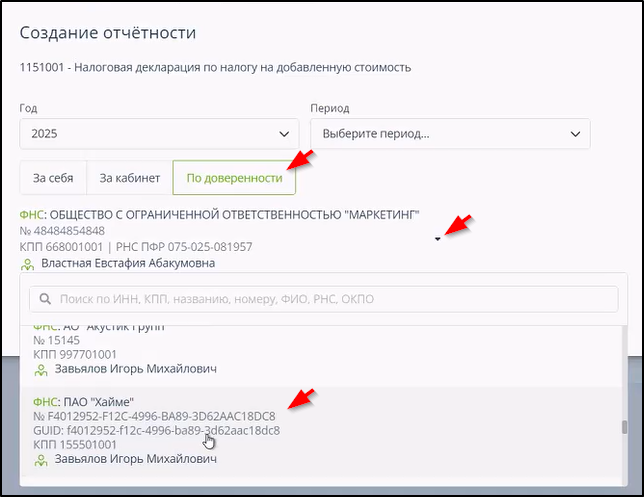
Task: Click the organization list scrollbar thumb
Action: [624, 427]
